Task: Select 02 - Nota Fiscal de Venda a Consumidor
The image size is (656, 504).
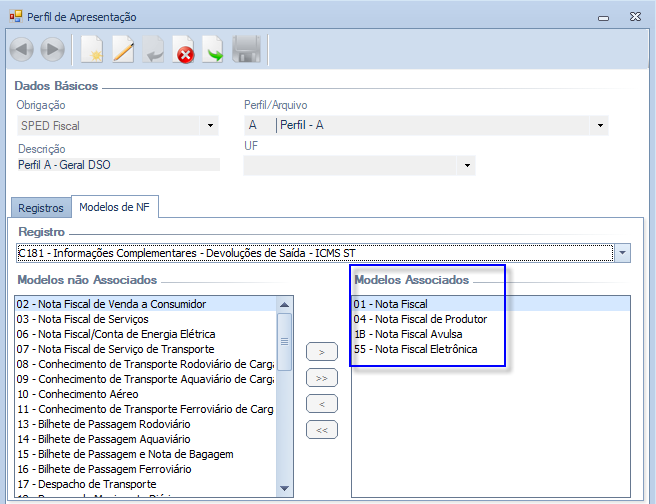Action: click(145, 304)
